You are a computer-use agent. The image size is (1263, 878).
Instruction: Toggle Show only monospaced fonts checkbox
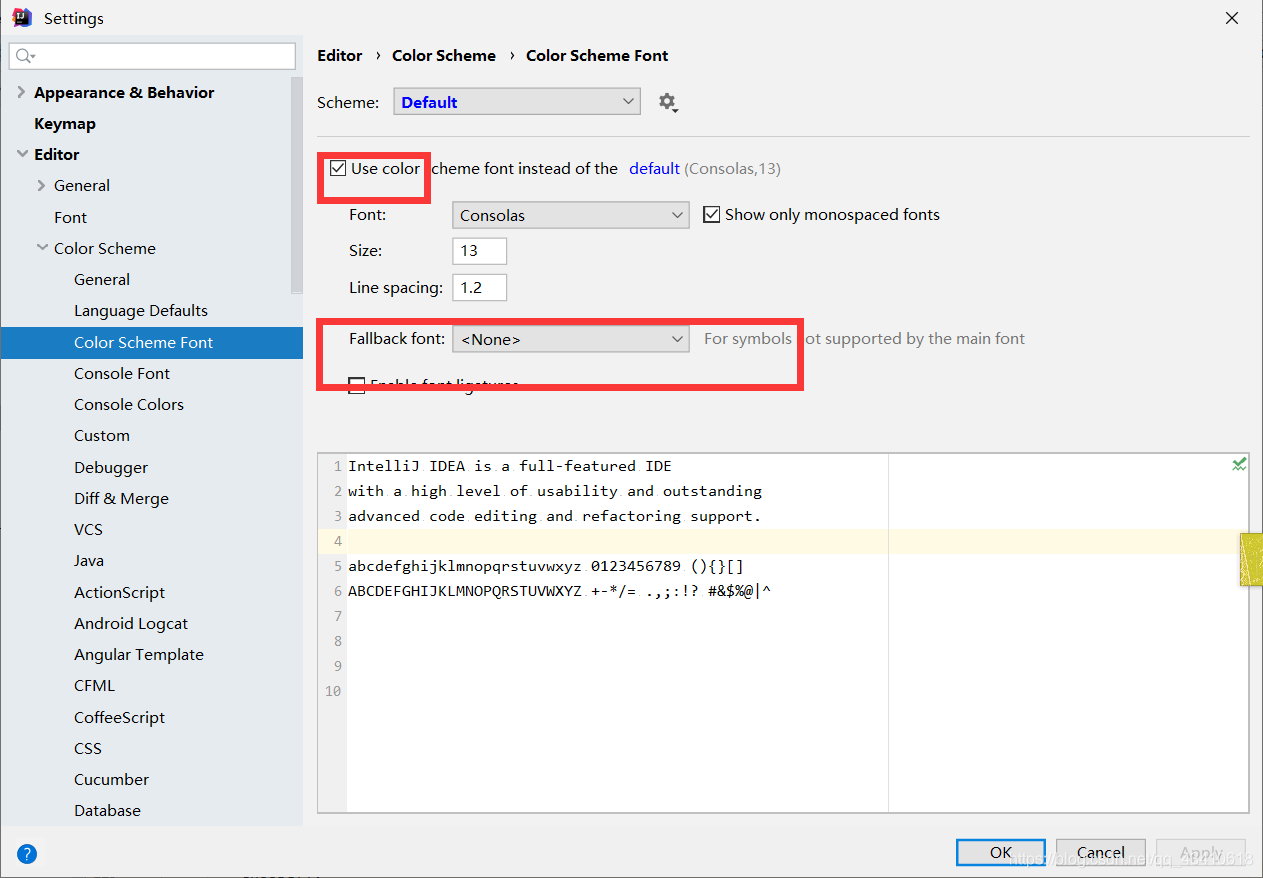[711, 214]
